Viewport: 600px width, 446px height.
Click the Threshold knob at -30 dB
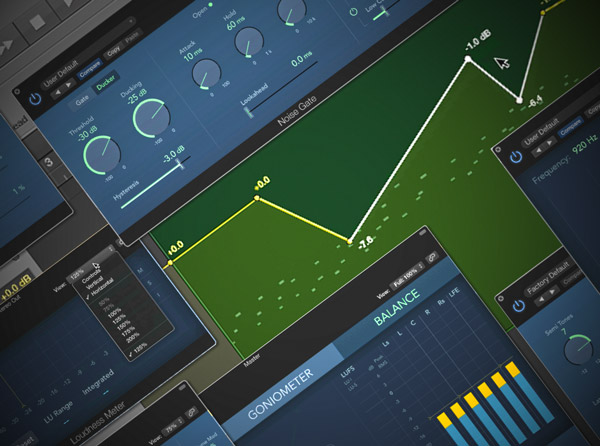(x=102, y=155)
